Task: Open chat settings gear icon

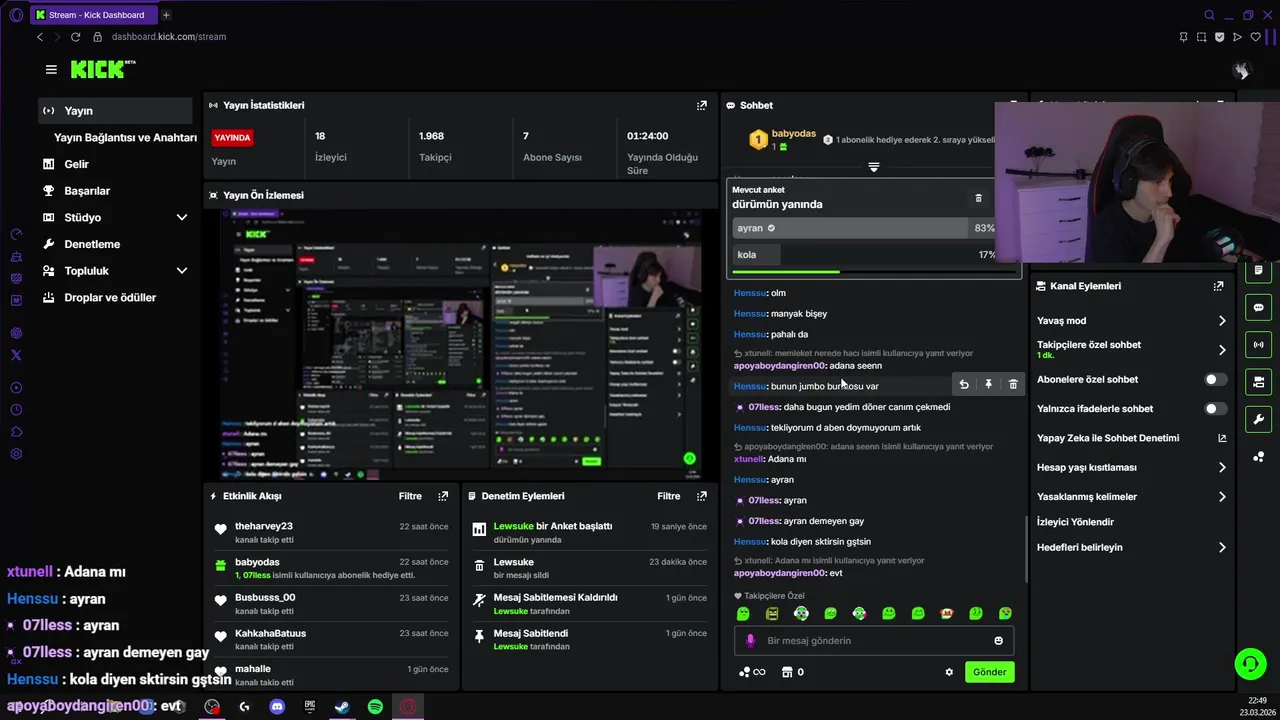Action: [x=949, y=672]
